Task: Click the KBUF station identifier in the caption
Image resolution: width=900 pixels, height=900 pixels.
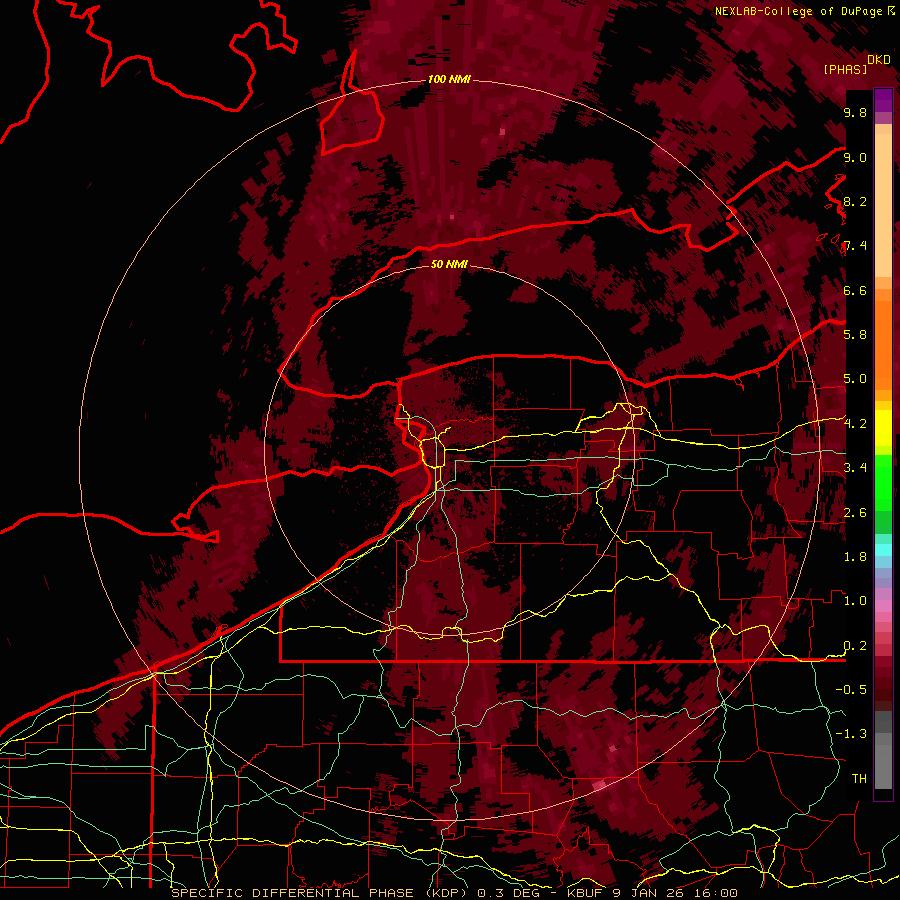Action: point(585,893)
